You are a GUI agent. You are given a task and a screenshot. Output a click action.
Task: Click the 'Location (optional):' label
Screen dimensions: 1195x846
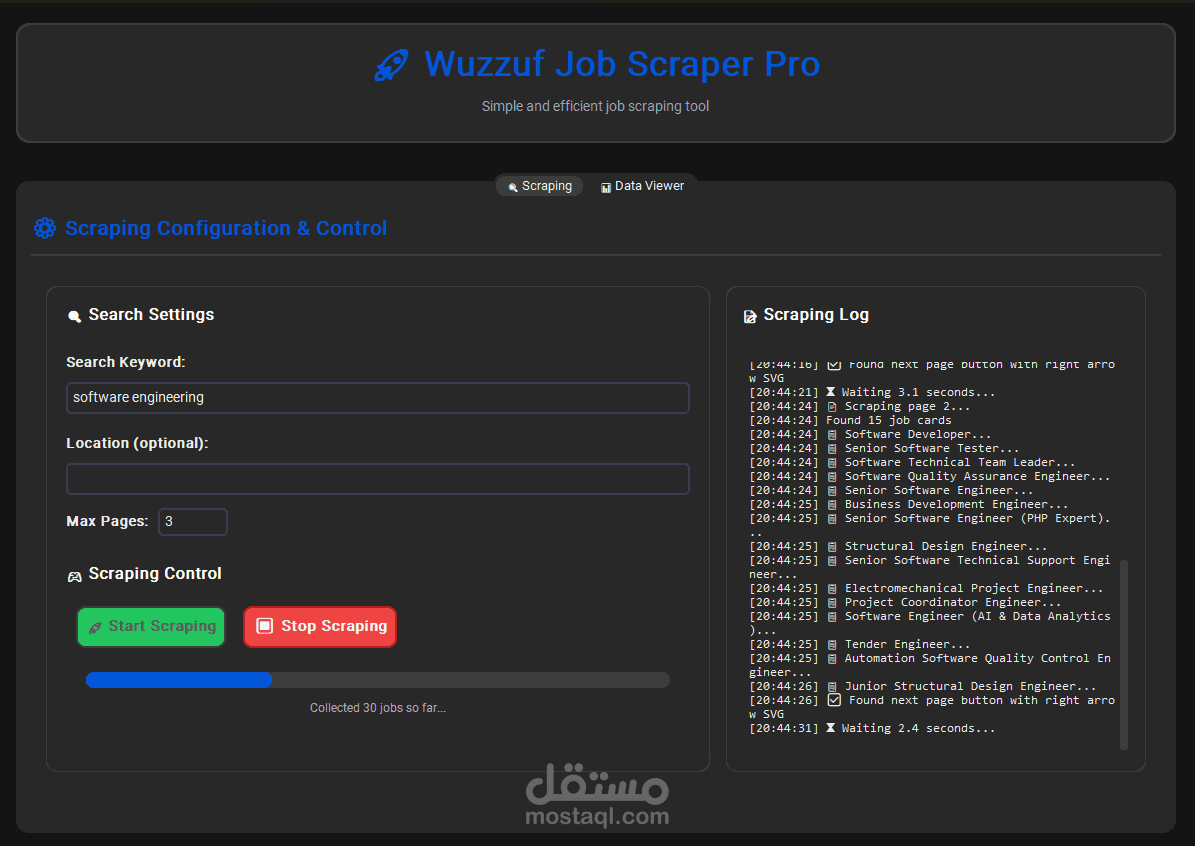click(137, 444)
